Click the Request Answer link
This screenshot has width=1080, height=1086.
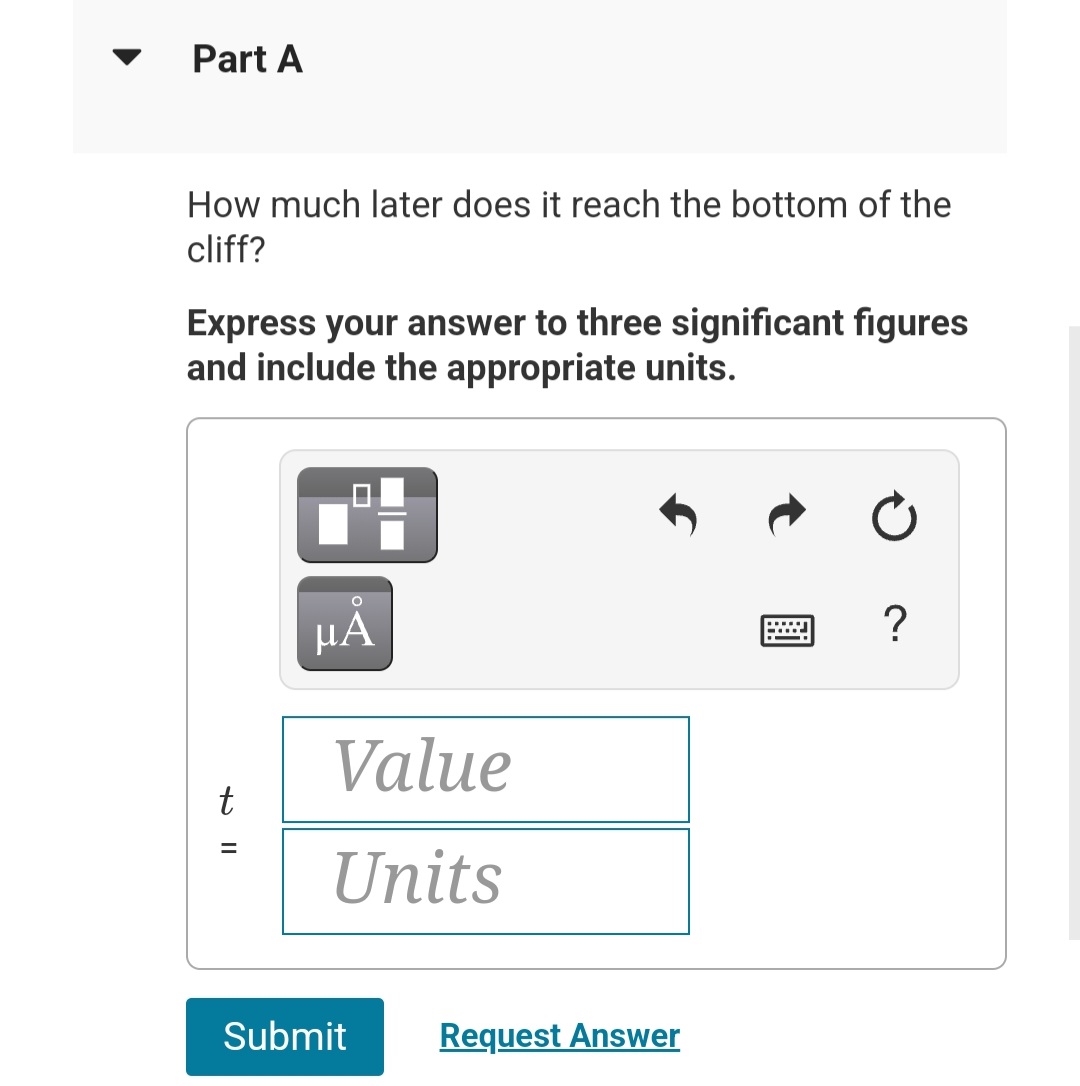pos(559,1035)
